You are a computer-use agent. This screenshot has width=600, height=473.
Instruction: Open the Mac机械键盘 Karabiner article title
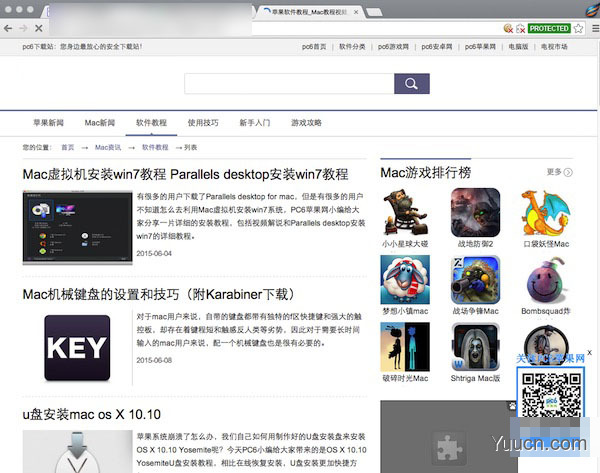coord(159,294)
